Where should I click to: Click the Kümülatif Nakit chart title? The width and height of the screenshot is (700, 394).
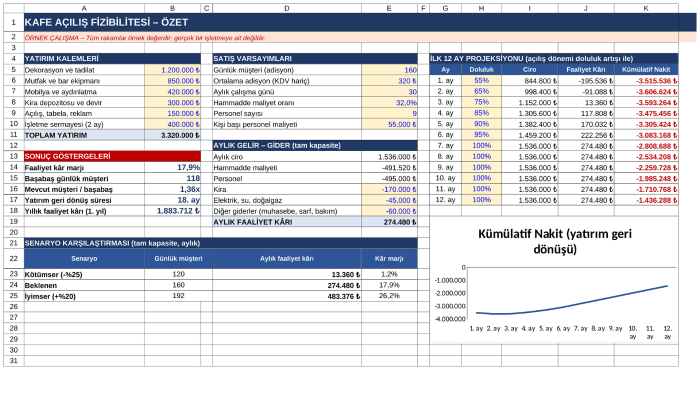tap(554, 241)
